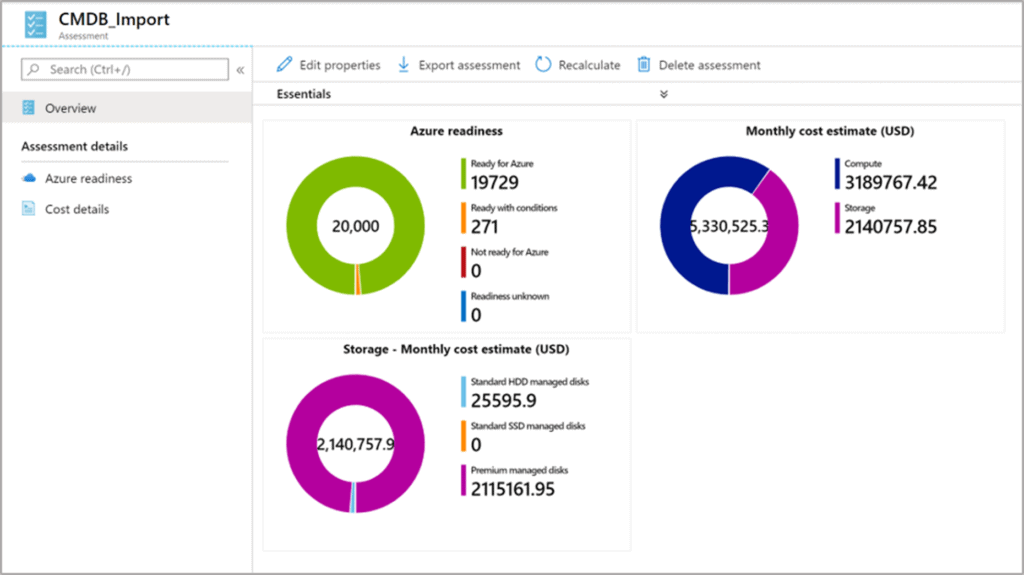
Task: Click light blue Standard HDD swatch
Action: point(463,392)
